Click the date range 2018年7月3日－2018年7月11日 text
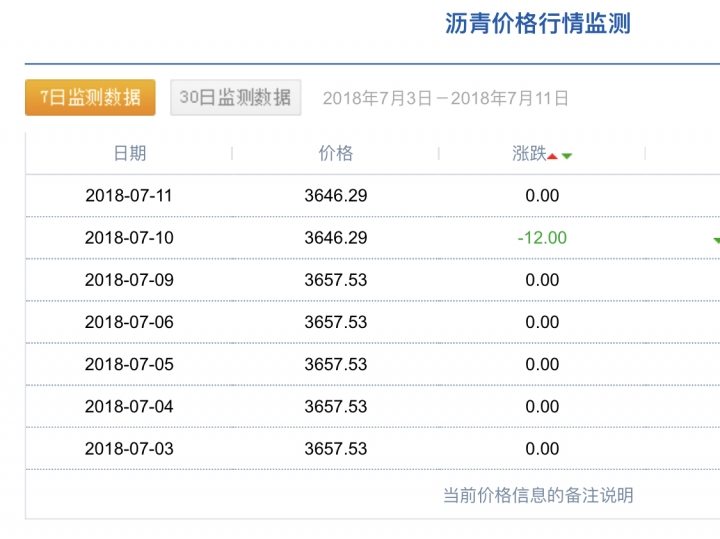The width and height of the screenshot is (720, 539). click(x=445, y=98)
